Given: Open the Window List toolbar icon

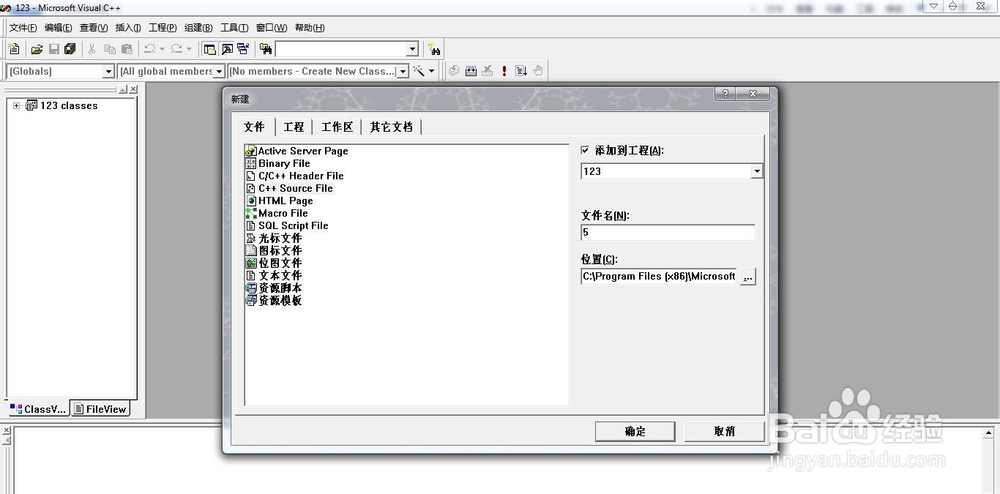Looking at the screenshot, I should pyautogui.click(x=243, y=49).
